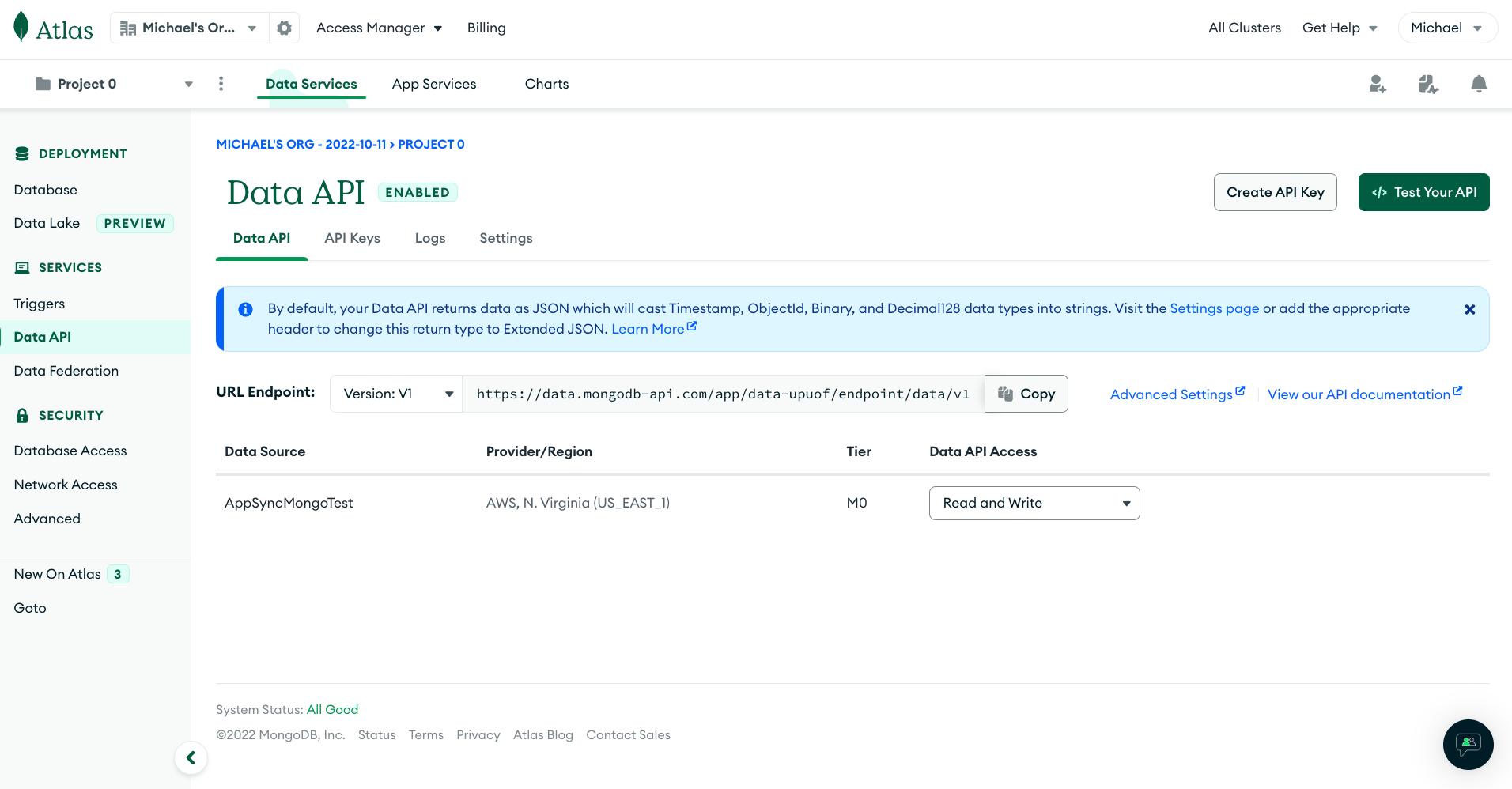Open Network Access in sidebar
The height and width of the screenshot is (789, 1512).
pyautogui.click(x=66, y=485)
